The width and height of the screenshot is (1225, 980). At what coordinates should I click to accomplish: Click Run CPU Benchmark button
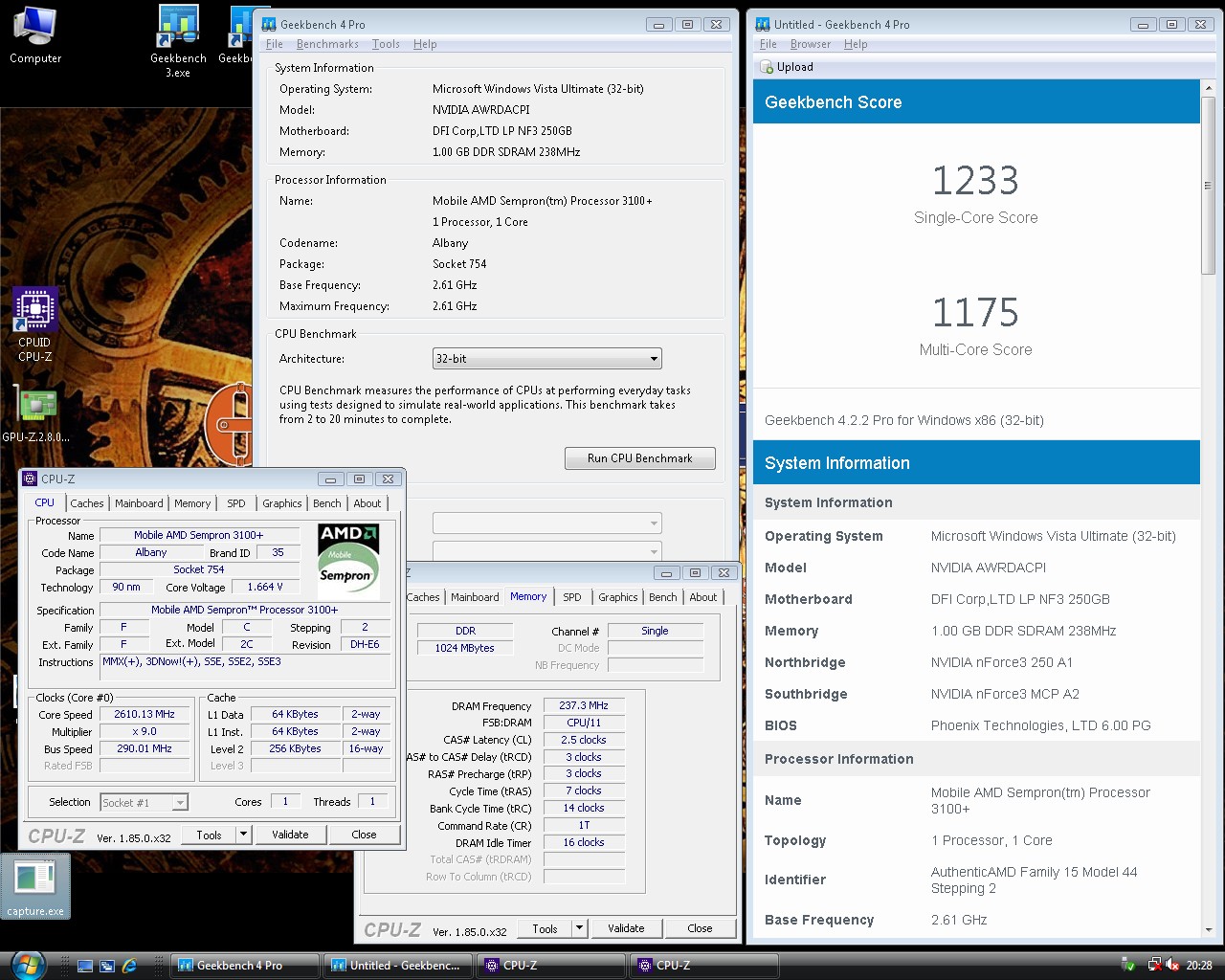click(x=640, y=458)
